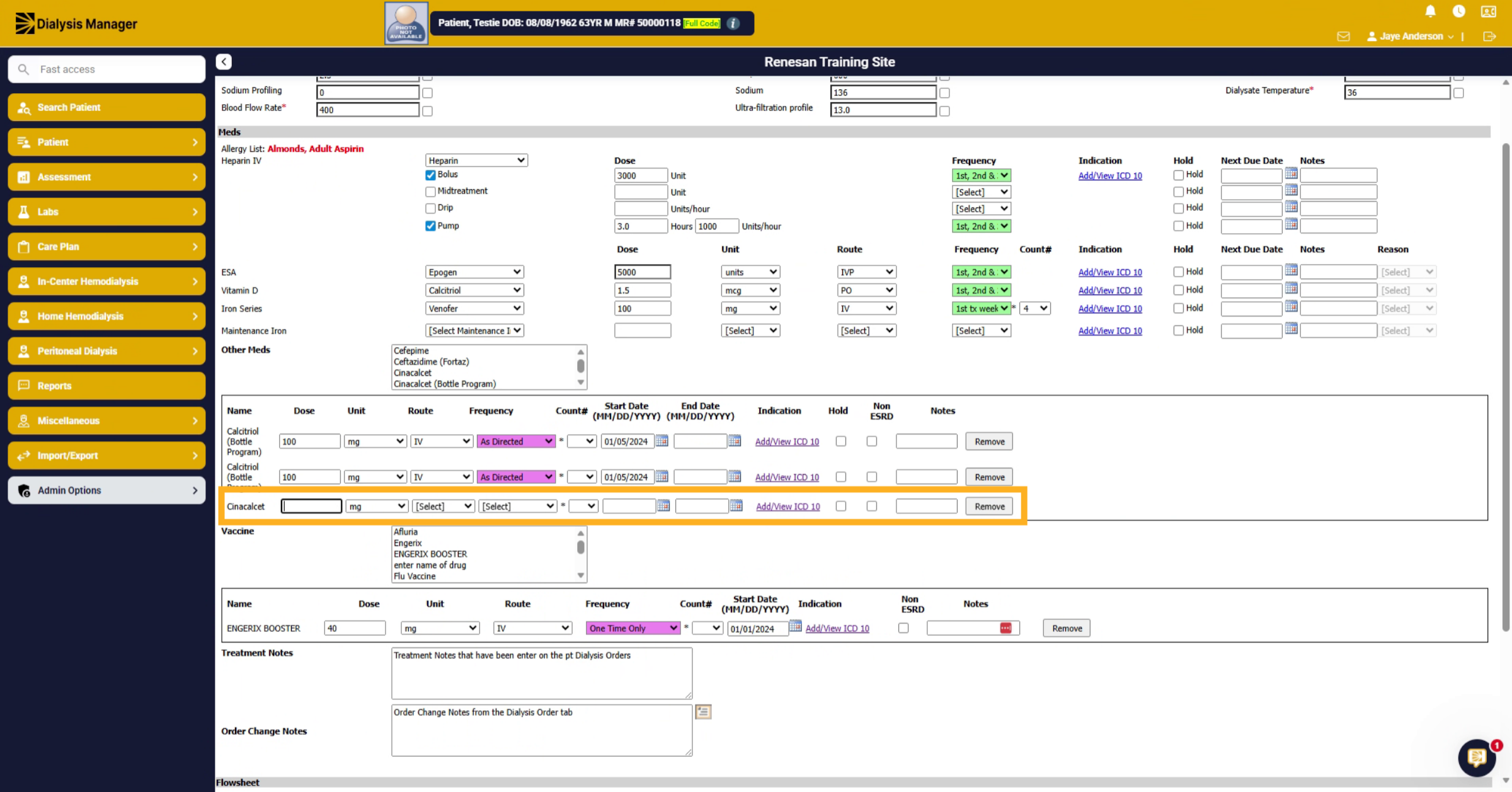Open the notifications bell icon
This screenshot has height=792, width=1512.
[x=1430, y=11]
